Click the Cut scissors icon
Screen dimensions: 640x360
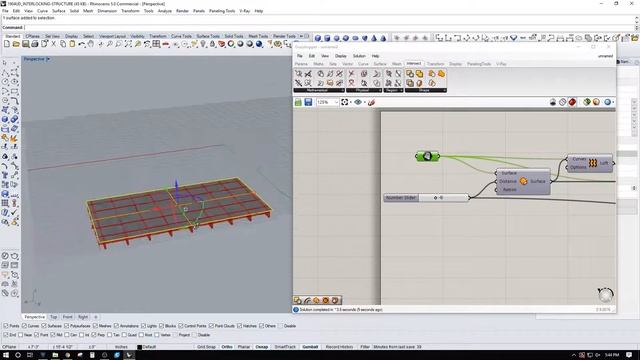(53, 44)
